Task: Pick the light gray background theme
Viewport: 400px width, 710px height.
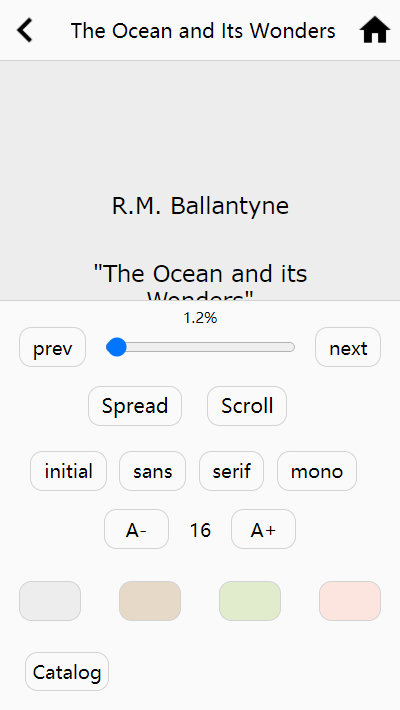Action: click(x=50, y=601)
